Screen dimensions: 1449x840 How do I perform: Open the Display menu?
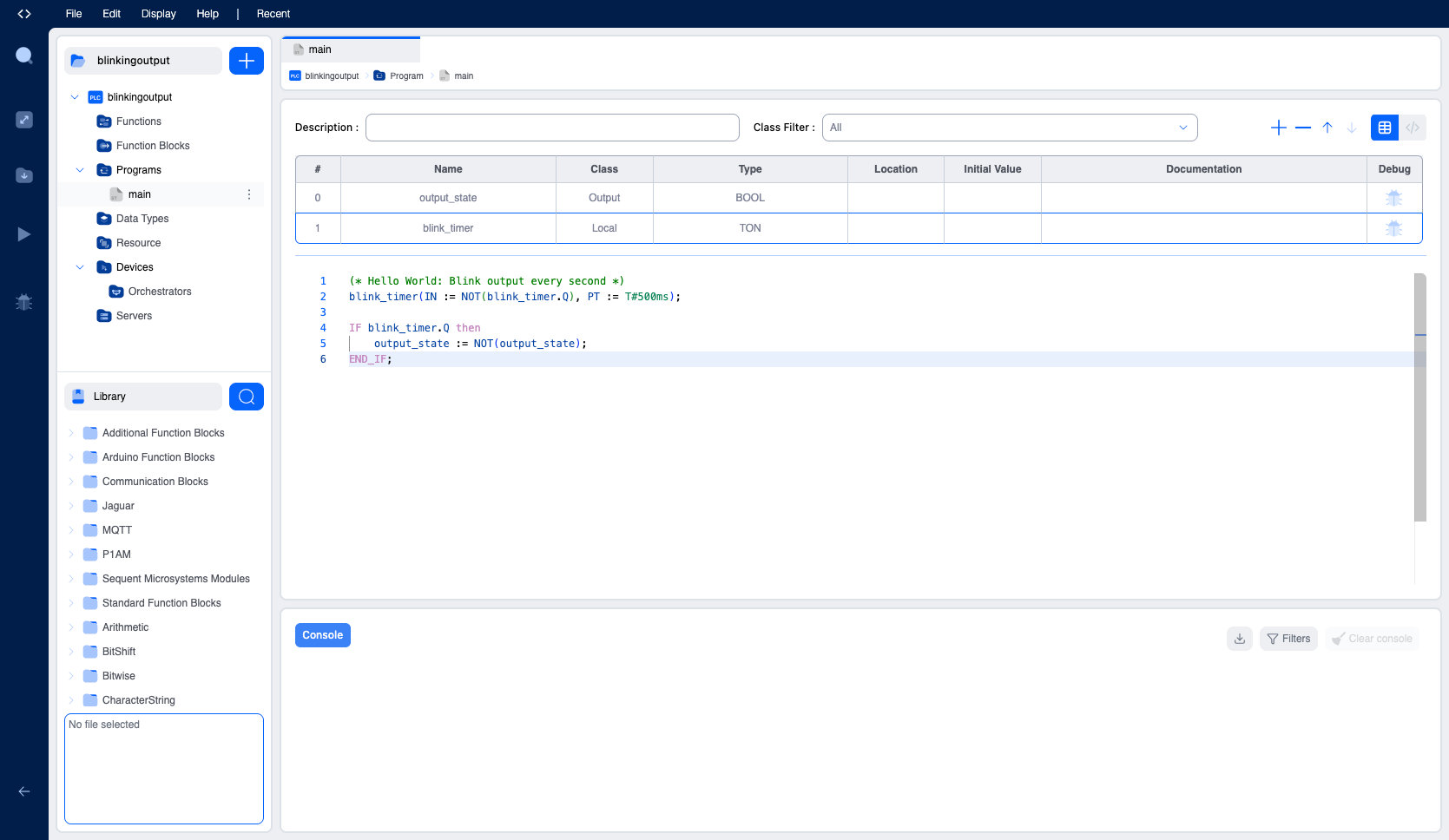pos(159,14)
